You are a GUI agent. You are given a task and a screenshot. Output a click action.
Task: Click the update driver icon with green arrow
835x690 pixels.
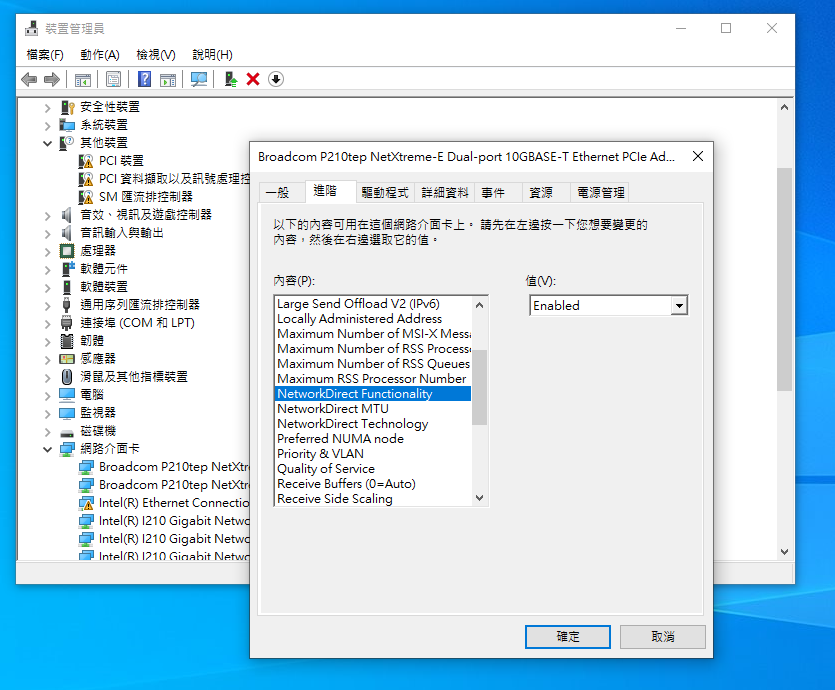click(x=230, y=79)
